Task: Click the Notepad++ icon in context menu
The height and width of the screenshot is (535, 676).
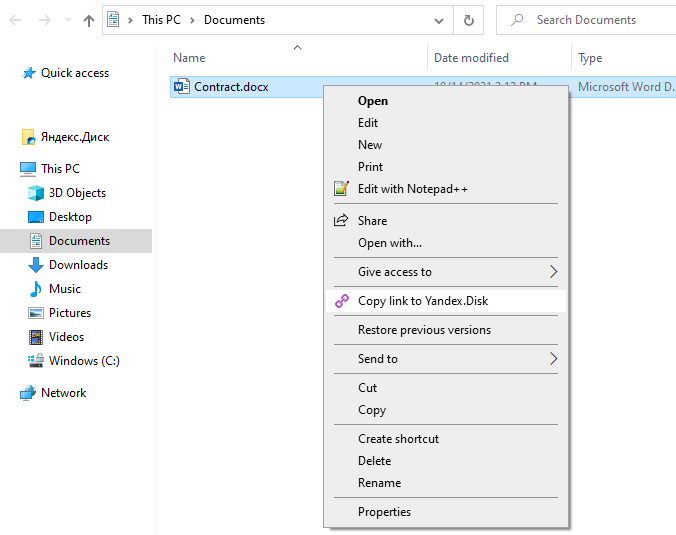Action: click(x=342, y=189)
